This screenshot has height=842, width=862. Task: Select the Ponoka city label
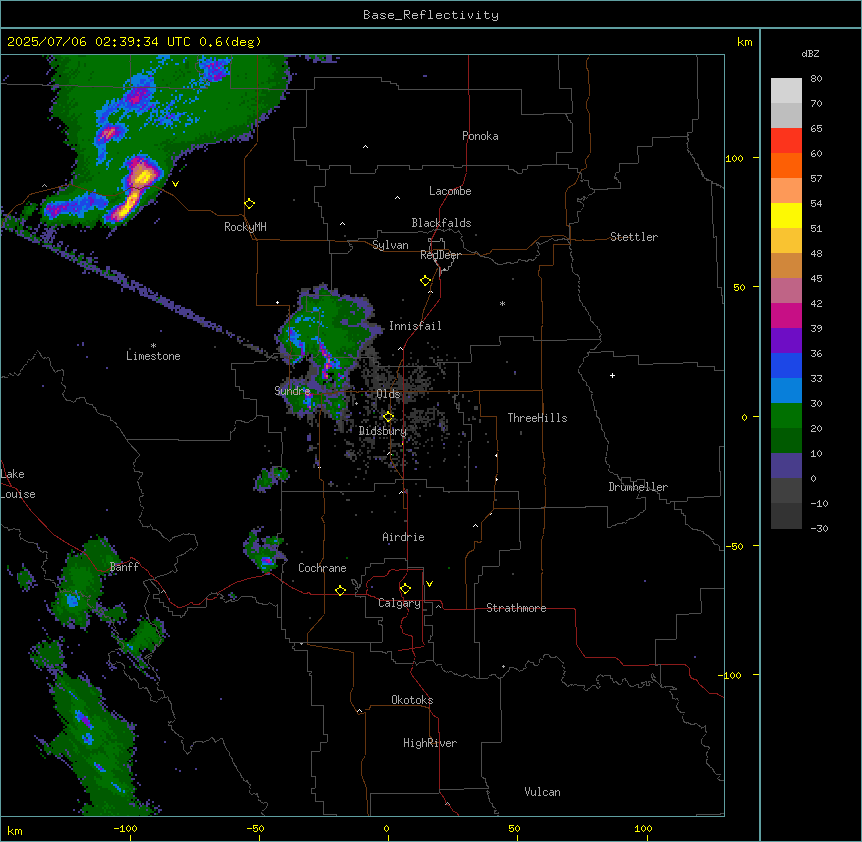[480, 136]
